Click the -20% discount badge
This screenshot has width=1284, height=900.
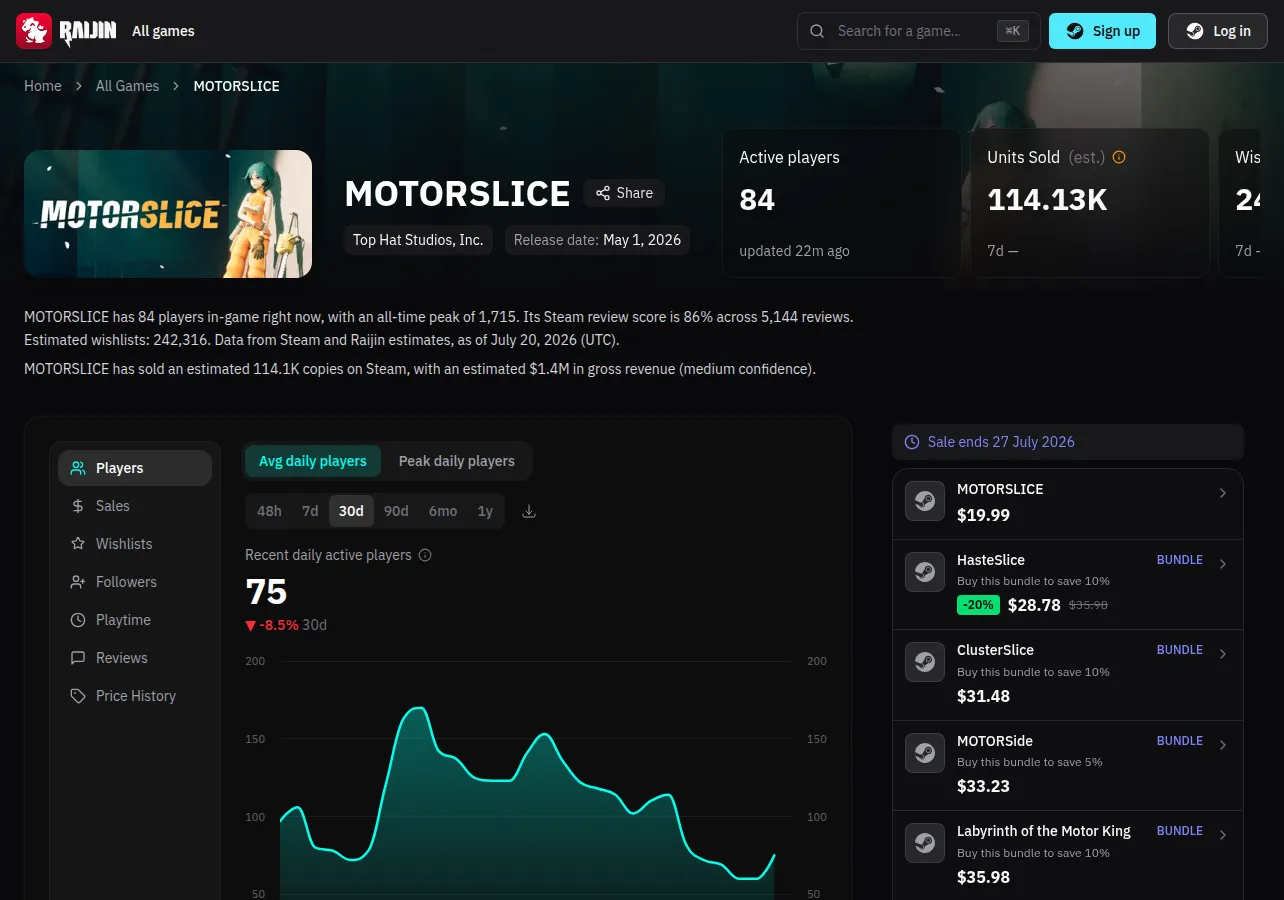[x=978, y=605]
